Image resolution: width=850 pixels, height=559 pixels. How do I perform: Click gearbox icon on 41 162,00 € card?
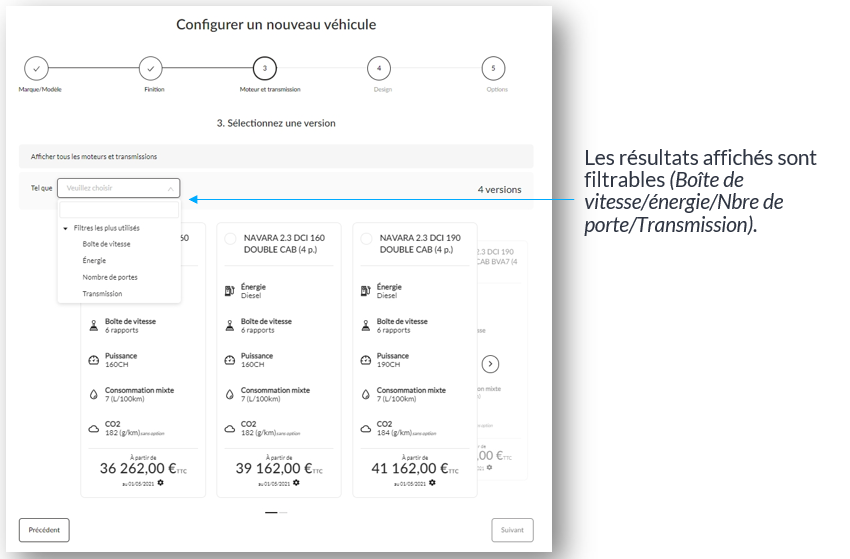point(365,325)
